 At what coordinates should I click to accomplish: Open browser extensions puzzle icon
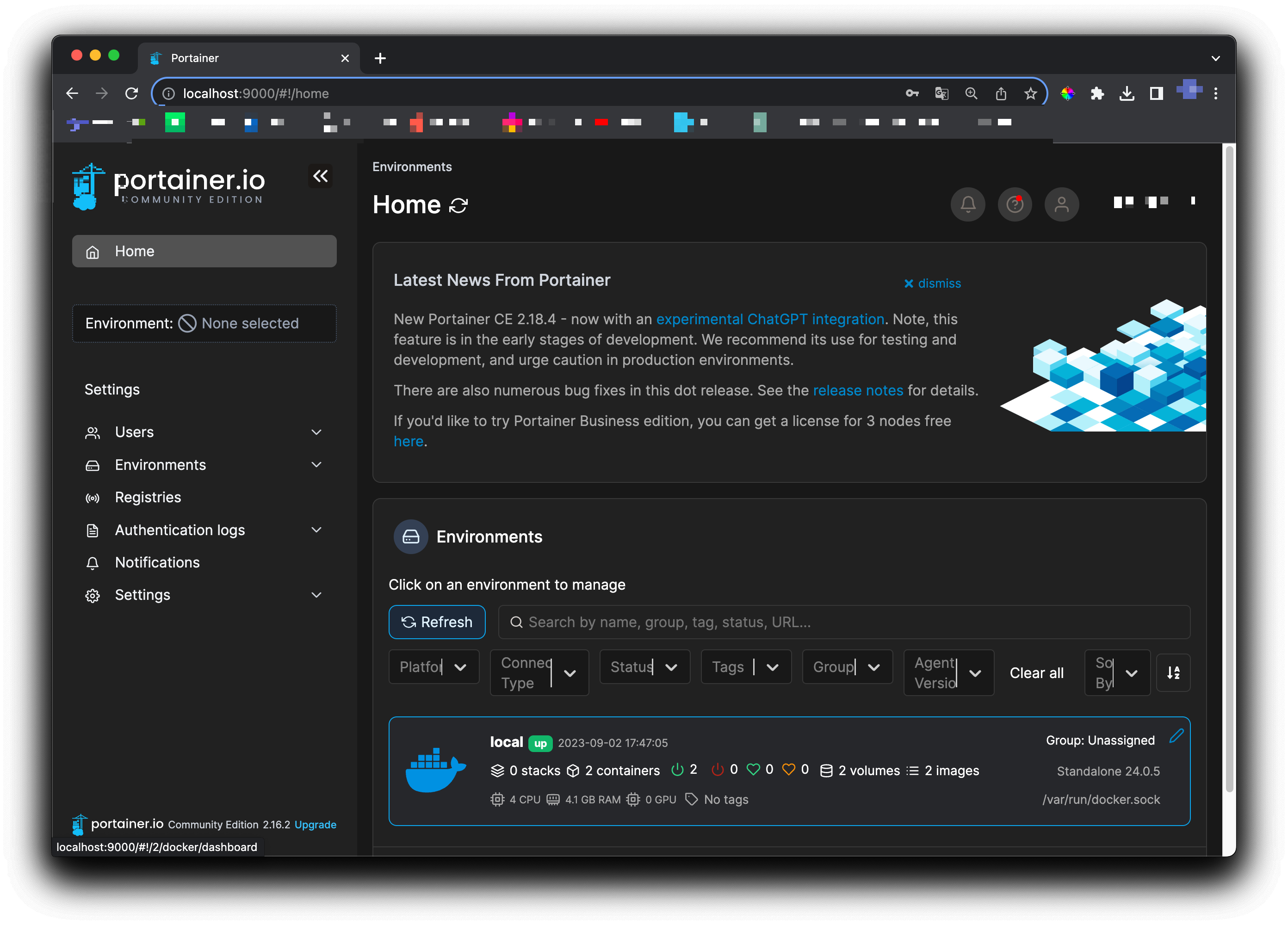(x=1097, y=94)
